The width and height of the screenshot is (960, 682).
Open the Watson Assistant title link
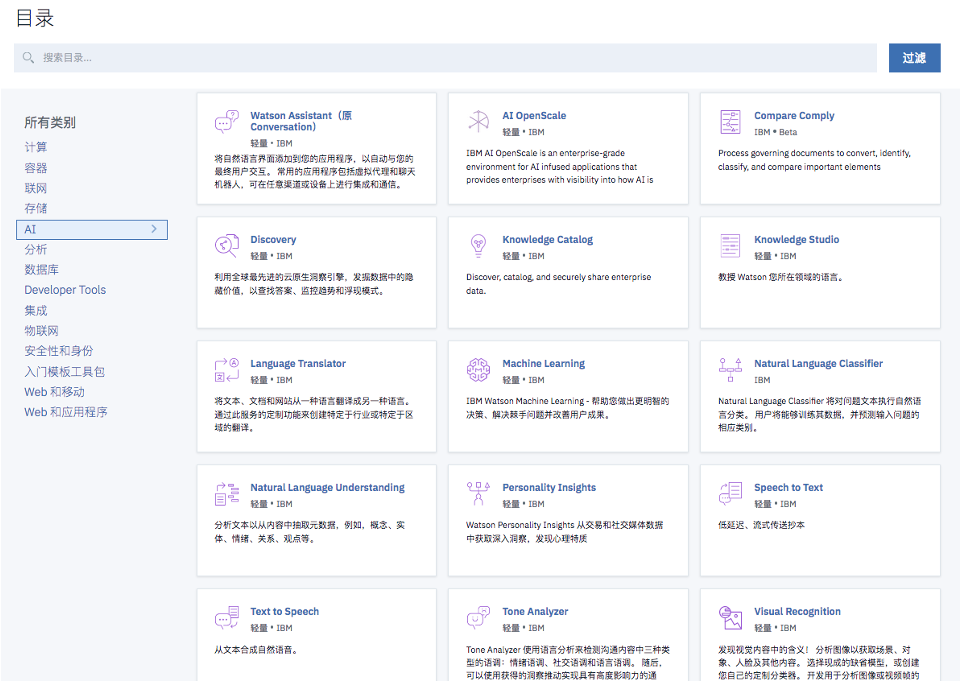click(301, 121)
